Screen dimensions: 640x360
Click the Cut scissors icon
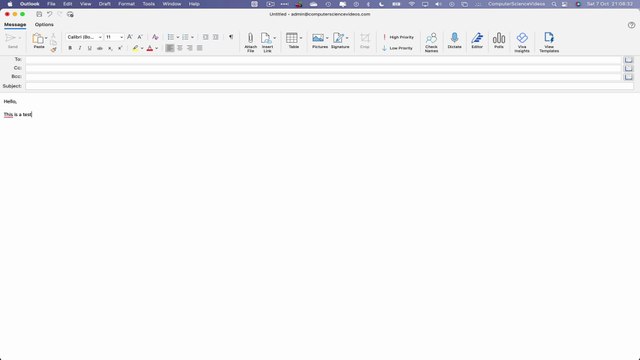[x=53, y=36]
